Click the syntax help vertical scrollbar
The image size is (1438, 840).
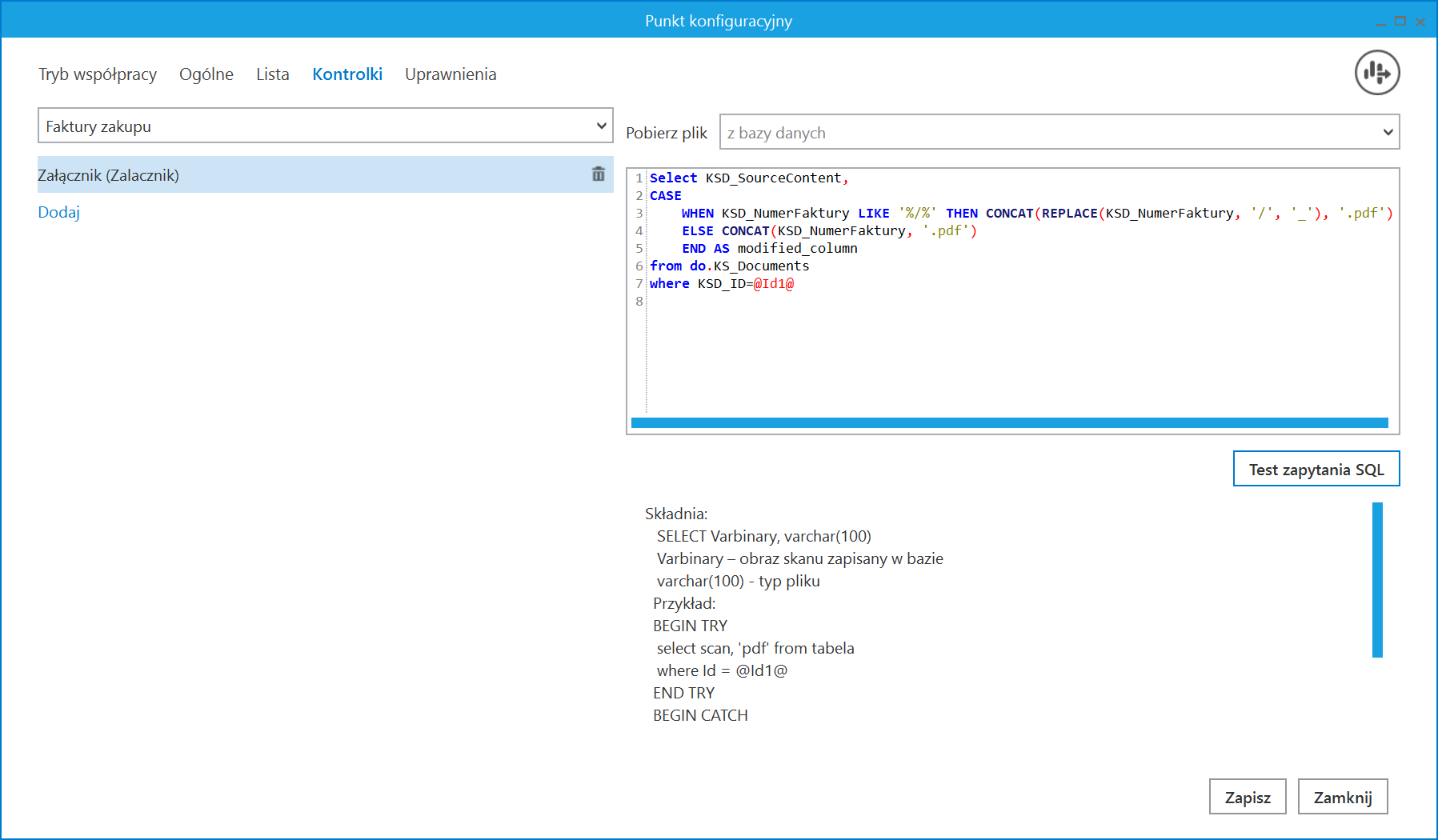1376,579
